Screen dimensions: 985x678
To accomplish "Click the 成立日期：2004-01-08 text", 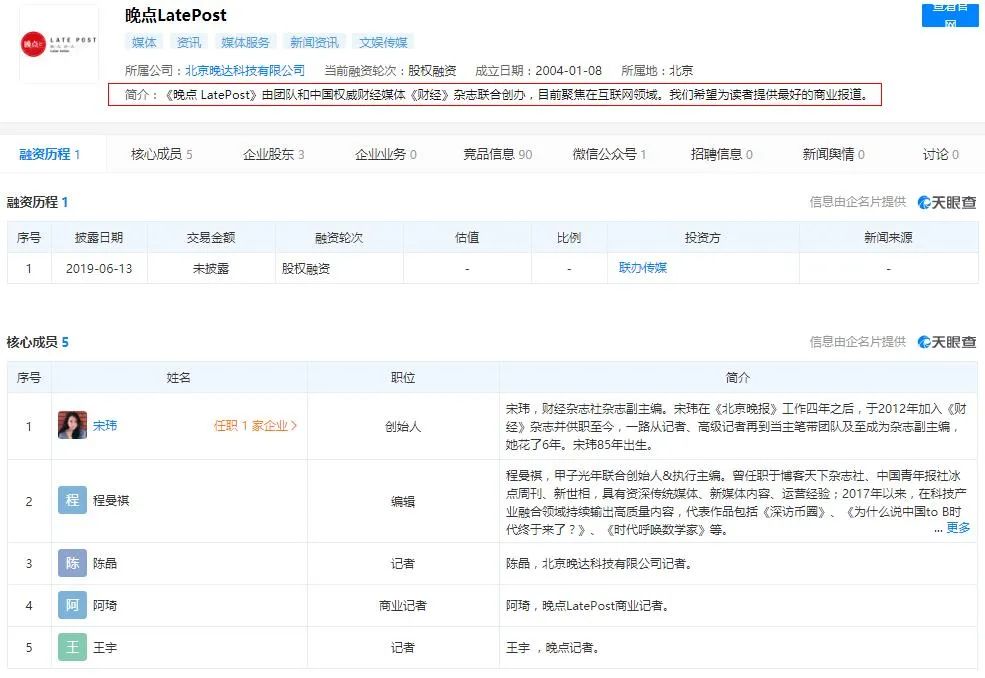I will (538, 70).
